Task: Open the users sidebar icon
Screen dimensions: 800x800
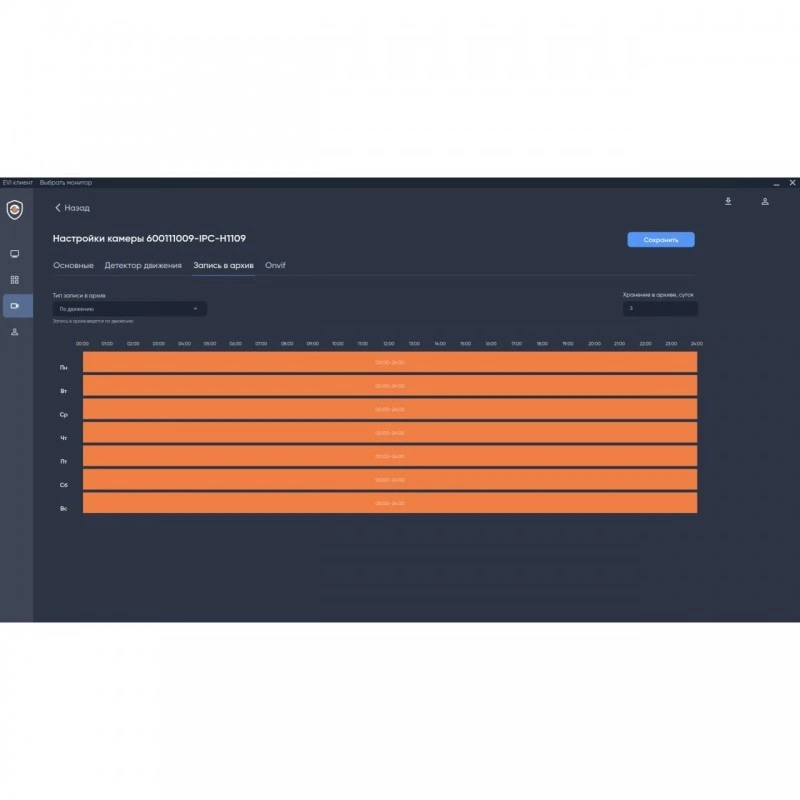Action: 15,332
